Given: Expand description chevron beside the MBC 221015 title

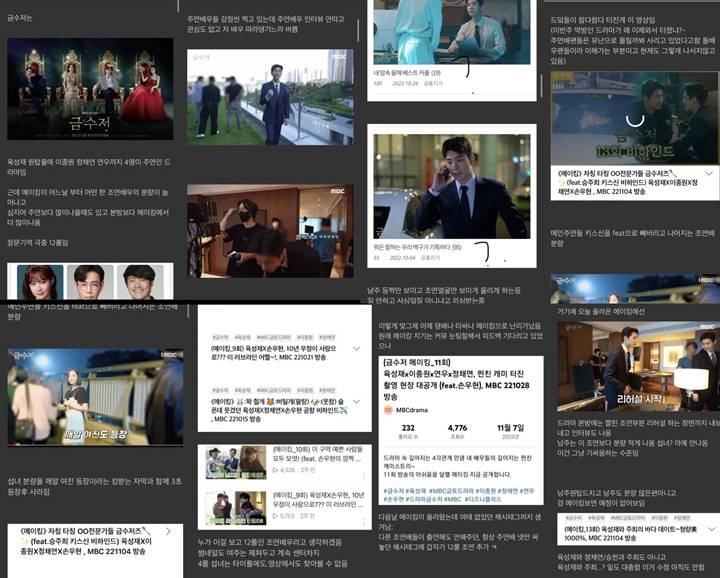Looking at the screenshot, I should pos(356,402).
